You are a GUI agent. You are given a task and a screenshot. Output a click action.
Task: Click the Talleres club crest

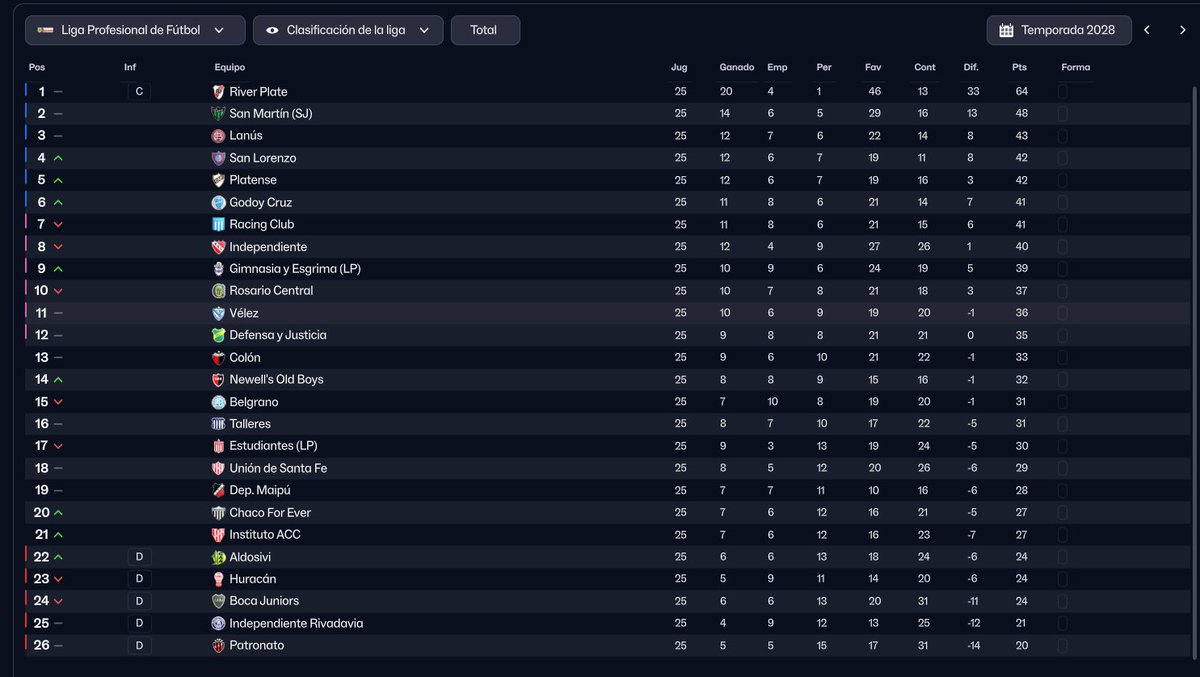[x=218, y=424]
